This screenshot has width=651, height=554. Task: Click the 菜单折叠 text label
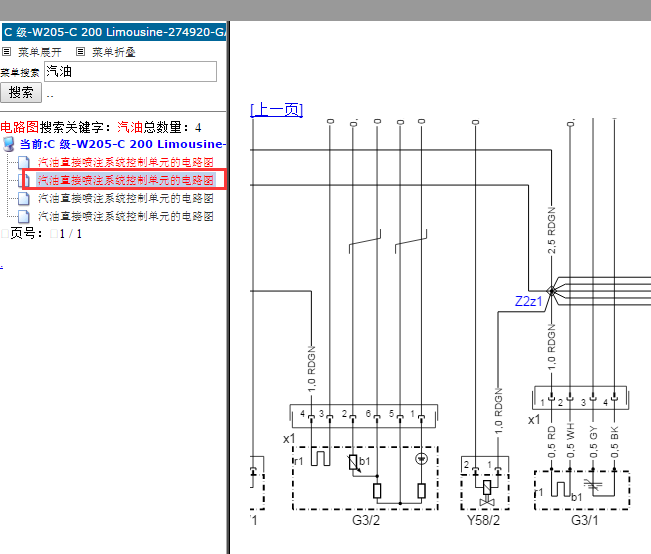point(114,52)
